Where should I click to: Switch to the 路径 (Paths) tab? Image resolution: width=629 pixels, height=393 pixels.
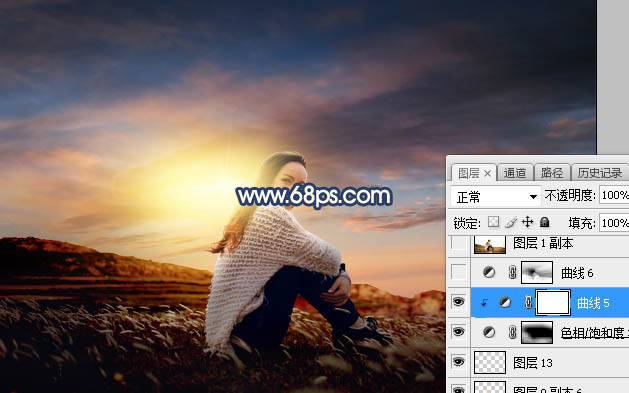coord(552,173)
